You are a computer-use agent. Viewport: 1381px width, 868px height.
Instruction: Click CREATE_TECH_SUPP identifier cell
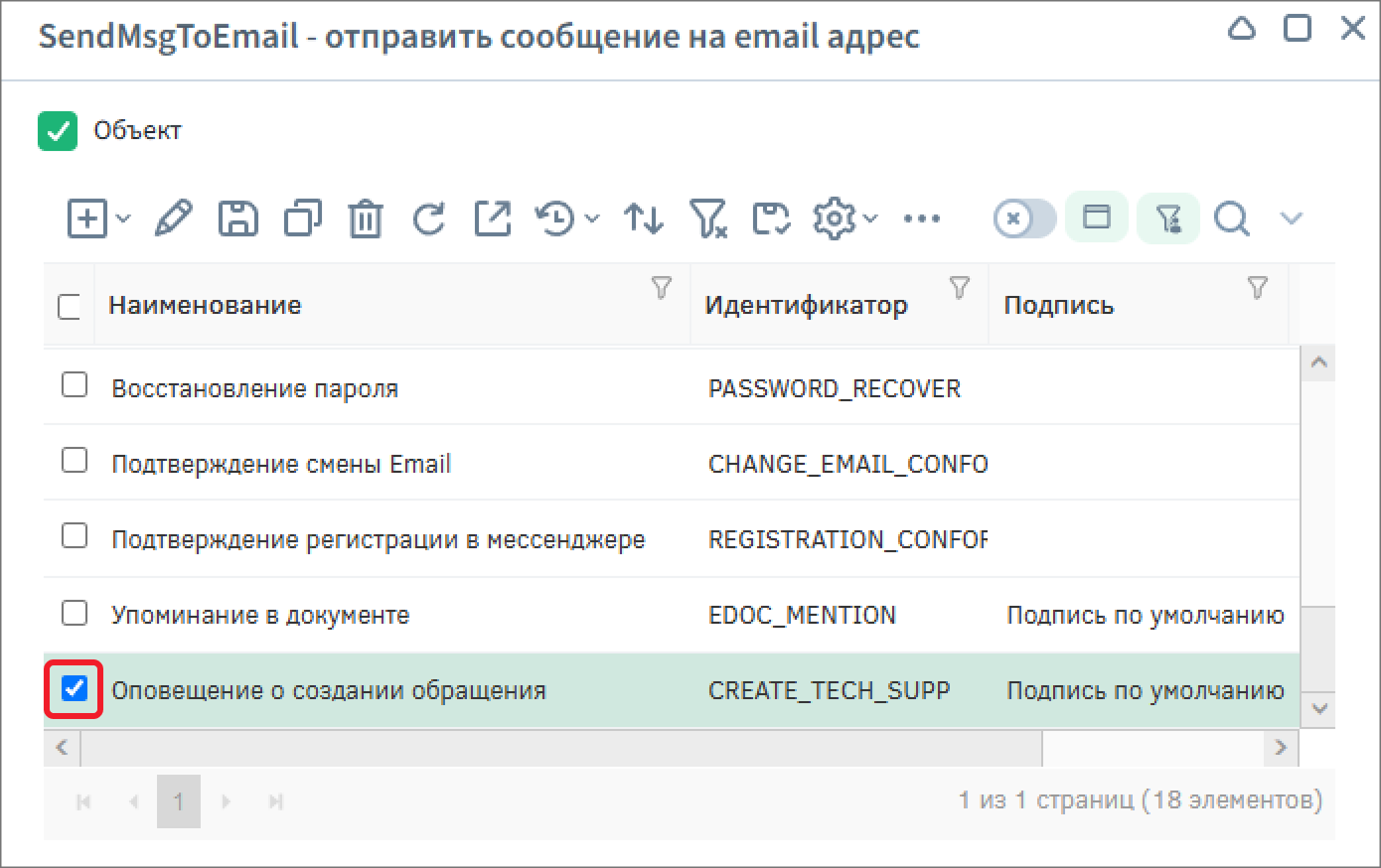(x=829, y=690)
